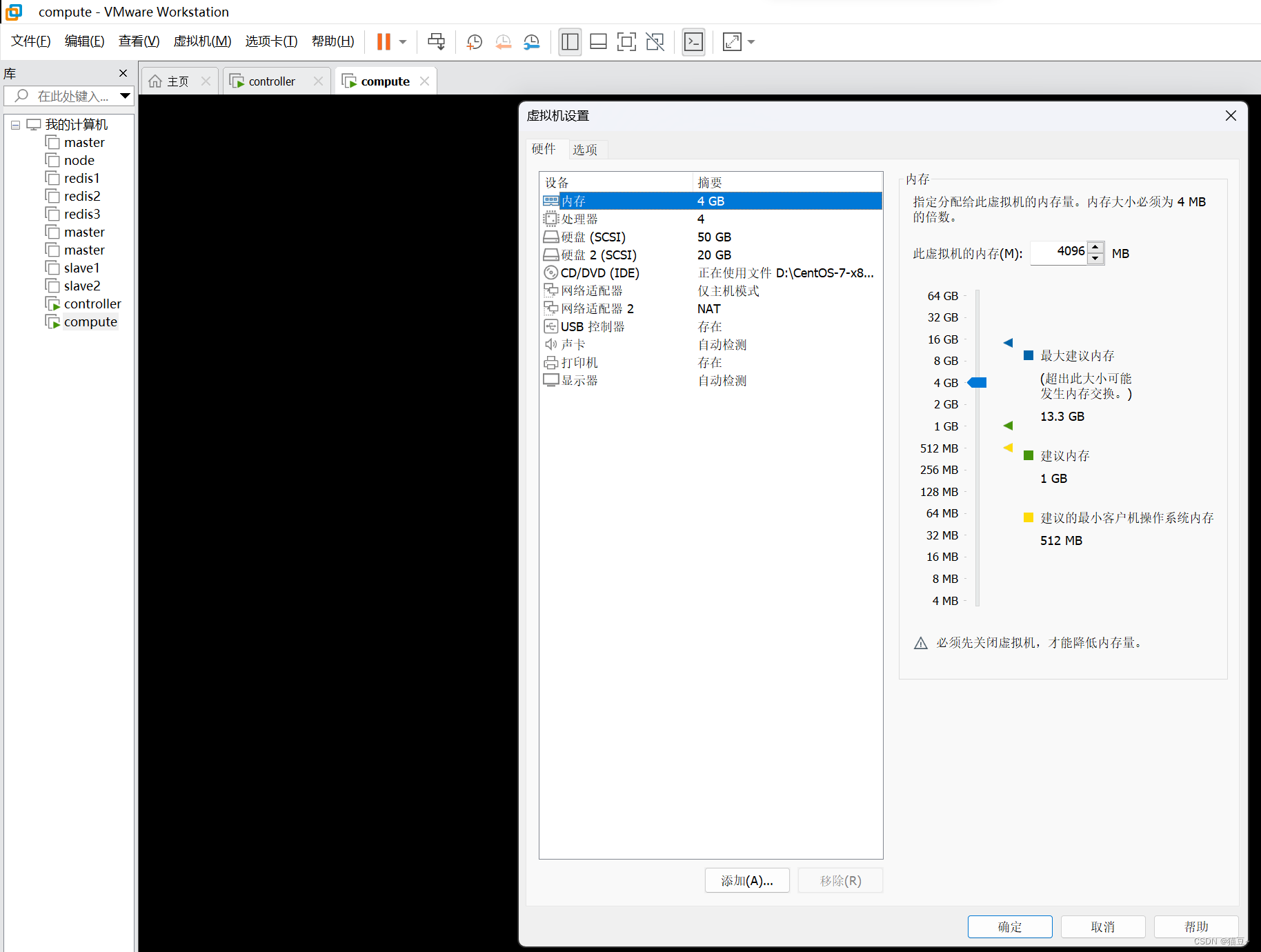Image resolution: width=1261 pixels, height=952 pixels.
Task: Revert the VM to its snapshot
Action: click(503, 41)
